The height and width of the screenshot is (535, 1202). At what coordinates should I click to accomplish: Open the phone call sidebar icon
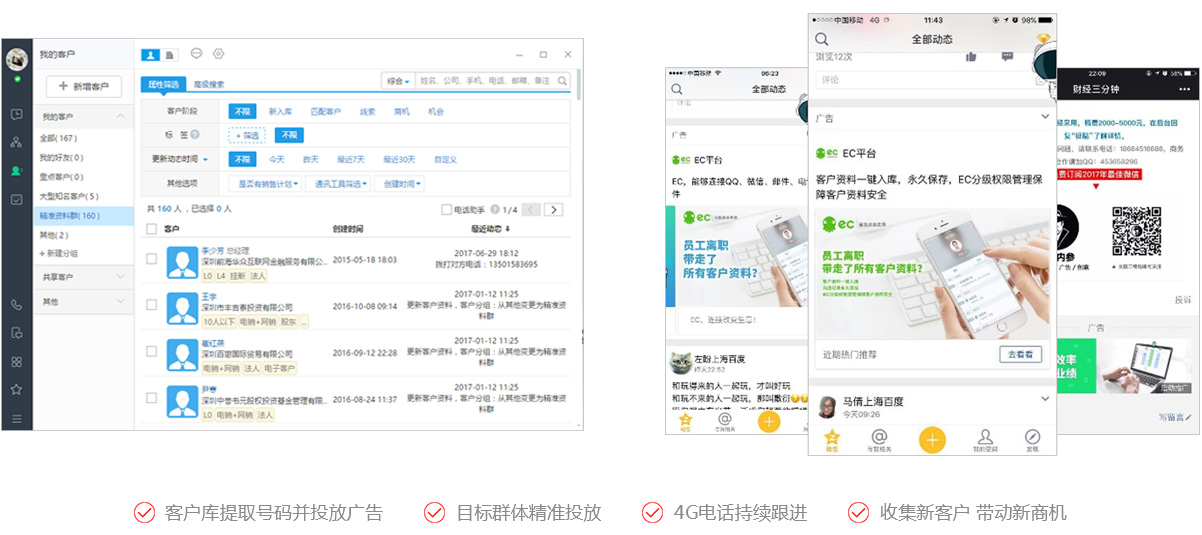pos(17,305)
